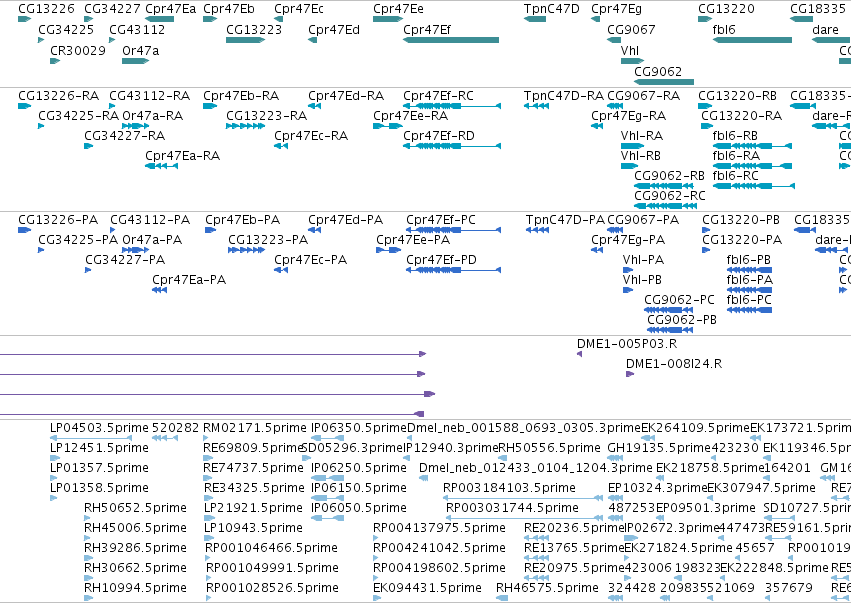Select the RP003184103.5prime cDNA label
This screenshot has width=851, height=603.
[x=509, y=488]
